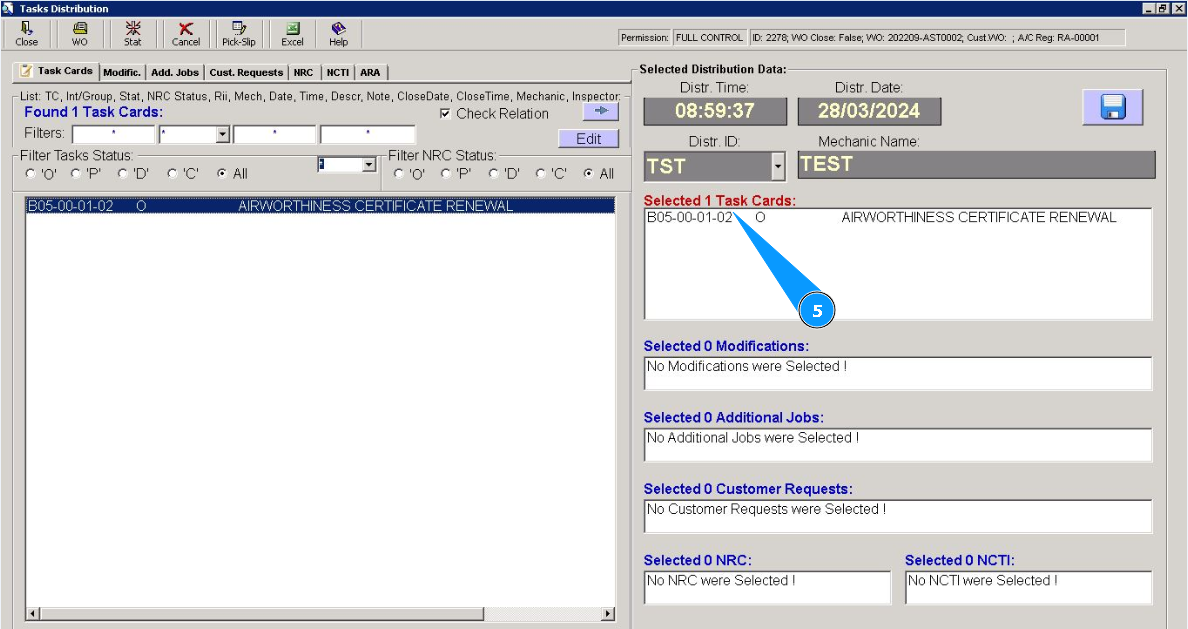Click the 'No NCTI were Selected !' box
This screenshot has width=1188, height=629.
click(1029, 587)
